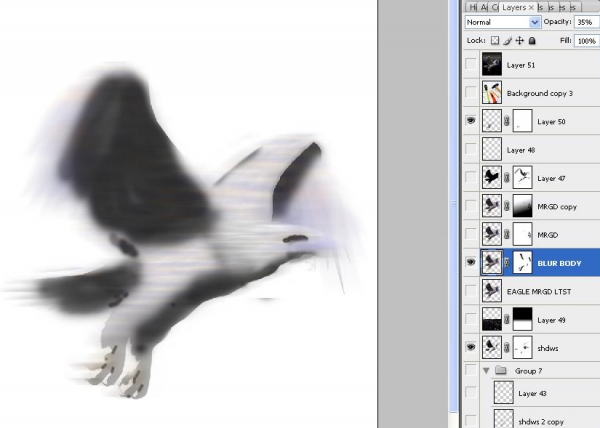The image size is (600, 428).
Task: Show EAGLE MRGD LTST layer visibility
Action: tap(471, 291)
